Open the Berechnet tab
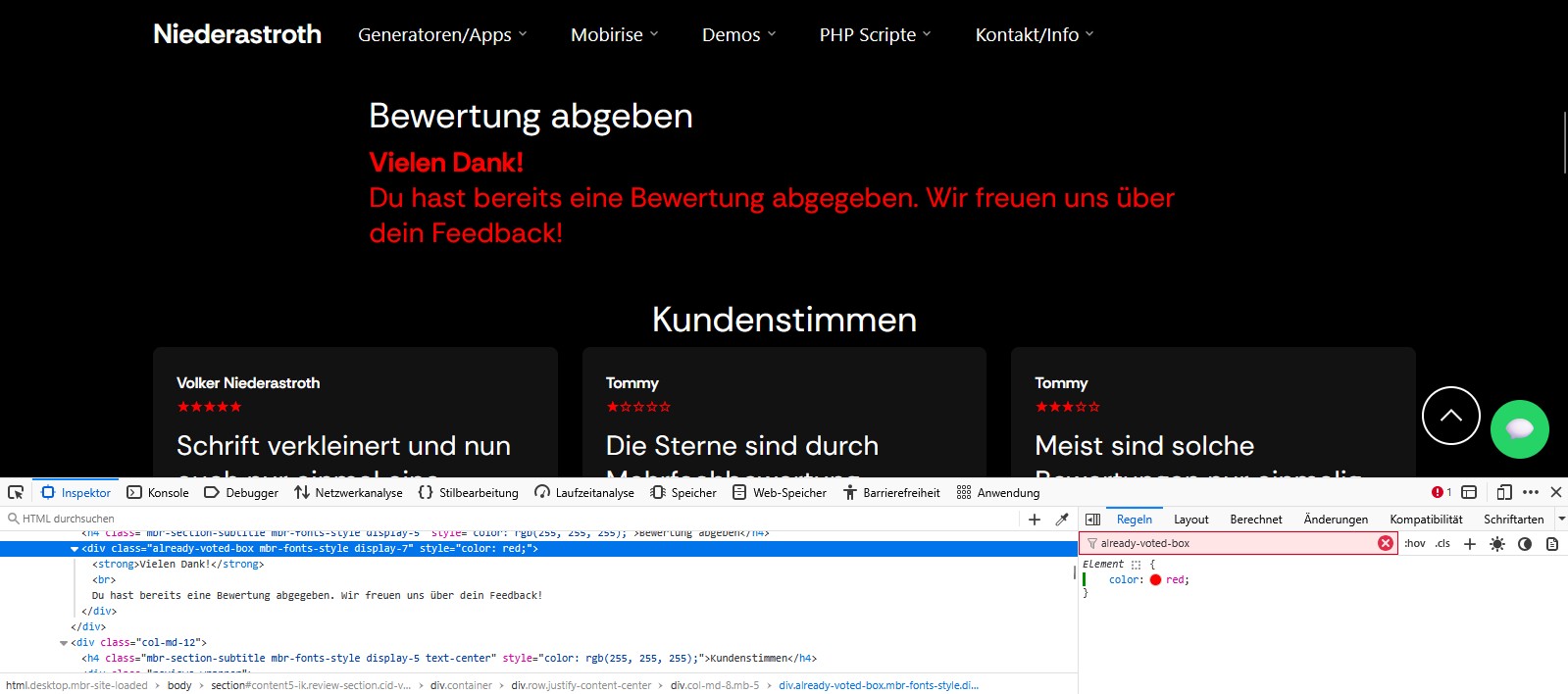The width and height of the screenshot is (1568, 694). click(x=1255, y=520)
